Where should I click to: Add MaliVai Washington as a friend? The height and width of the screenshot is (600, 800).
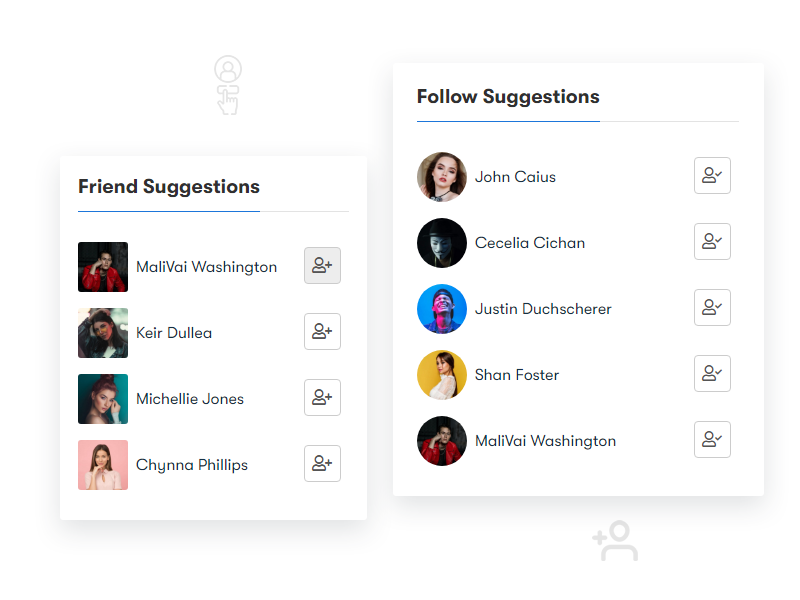(322, 265)
